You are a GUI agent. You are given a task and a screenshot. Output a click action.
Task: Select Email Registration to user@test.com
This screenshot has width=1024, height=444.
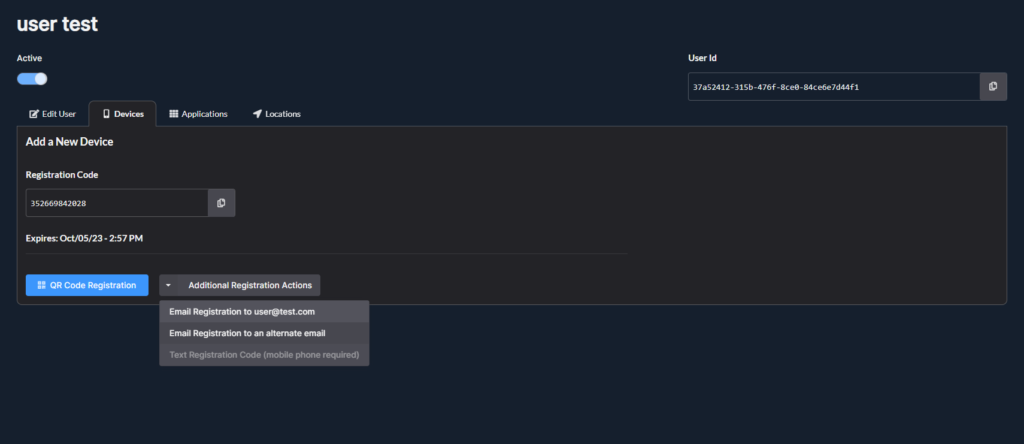[264, 311]
